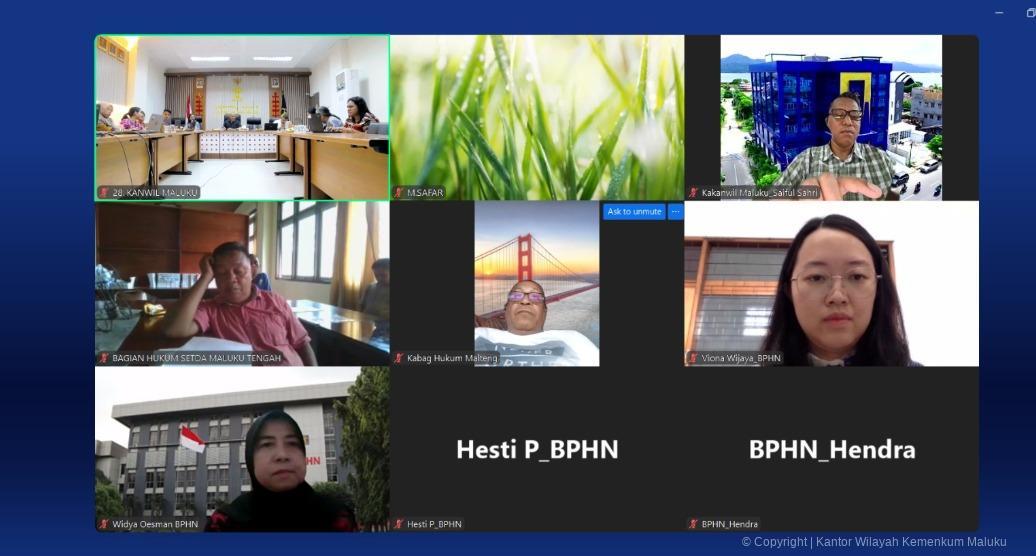Open the three-dot more options menu
Image resolution: width=1036 pixels, height=556 pixels.
[x=675, y=212]
